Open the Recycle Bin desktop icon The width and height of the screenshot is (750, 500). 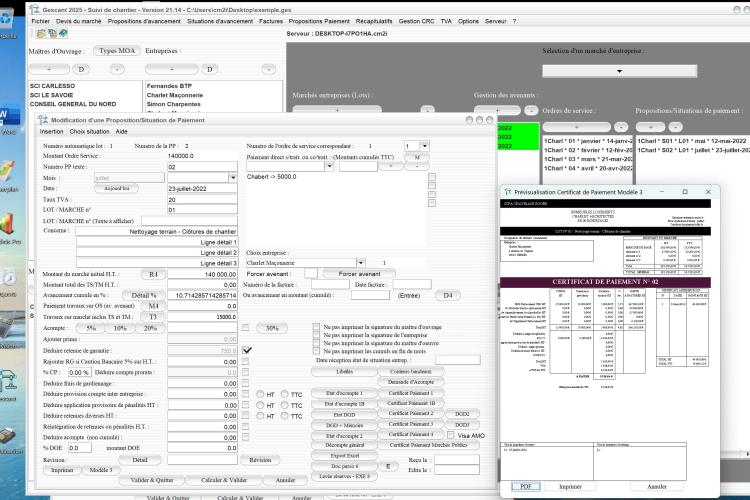pyautogui.click(x=7, y=20)
